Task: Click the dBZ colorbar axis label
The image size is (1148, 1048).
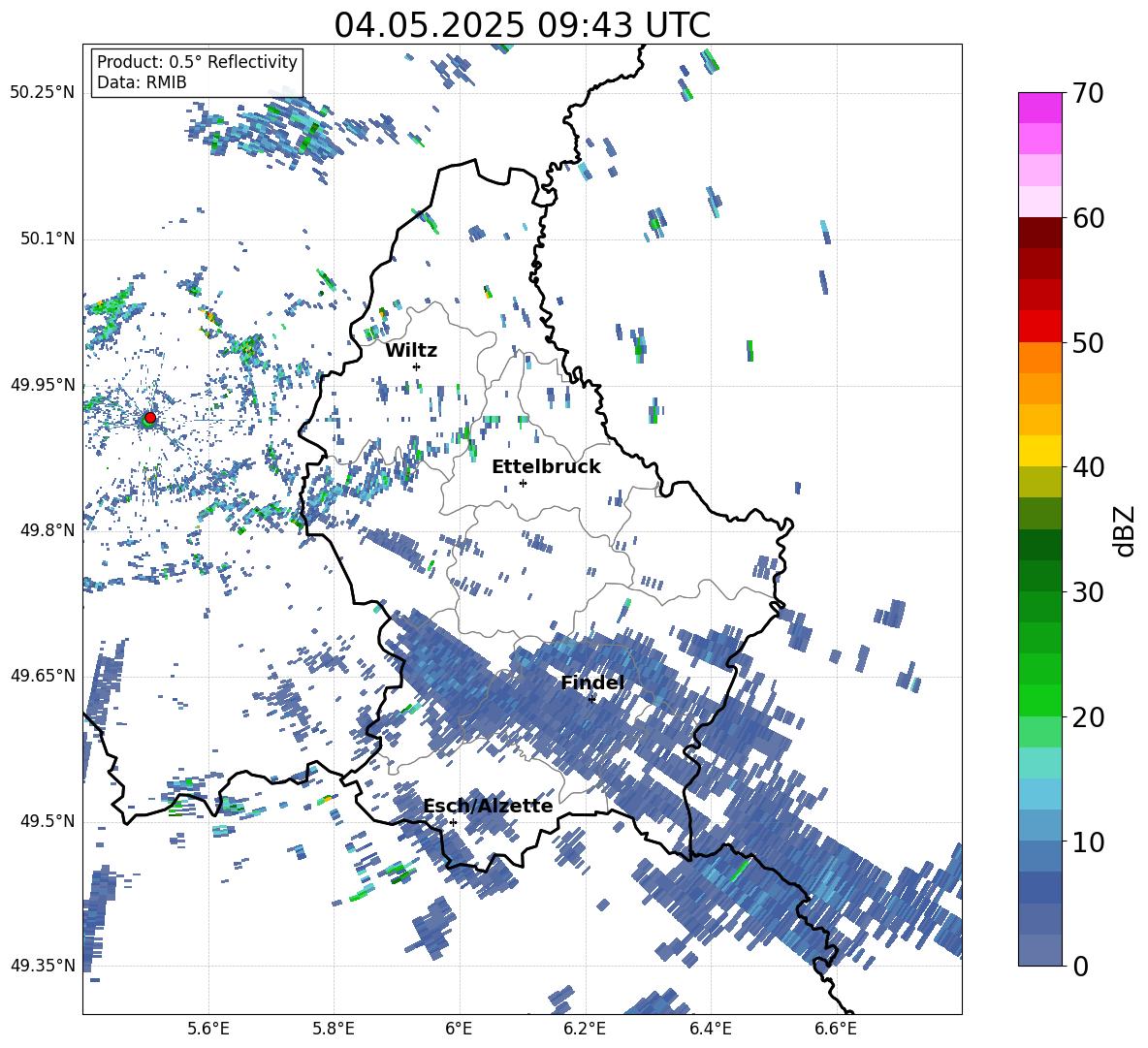Action: pyautogui.click(x=1125, y=530)
